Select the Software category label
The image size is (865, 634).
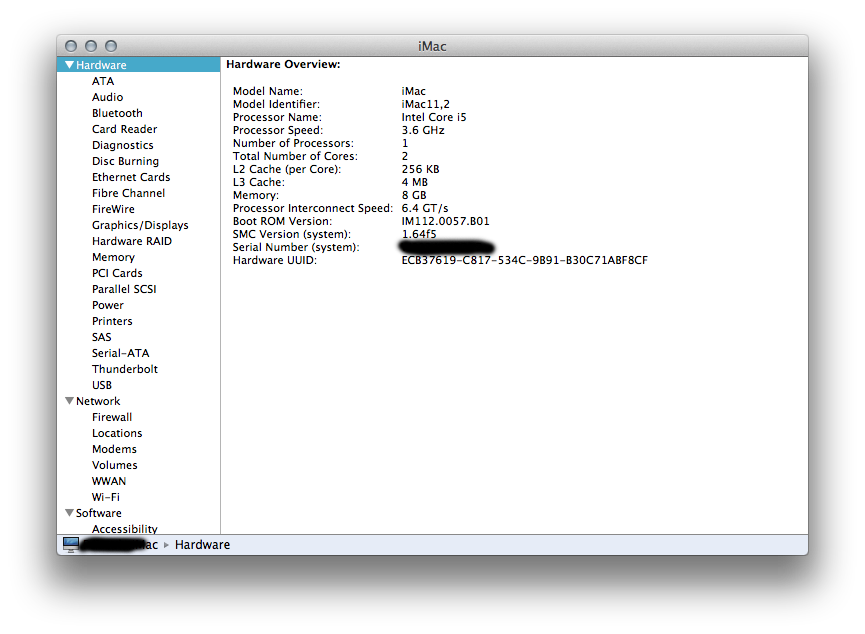coord(99,513)
